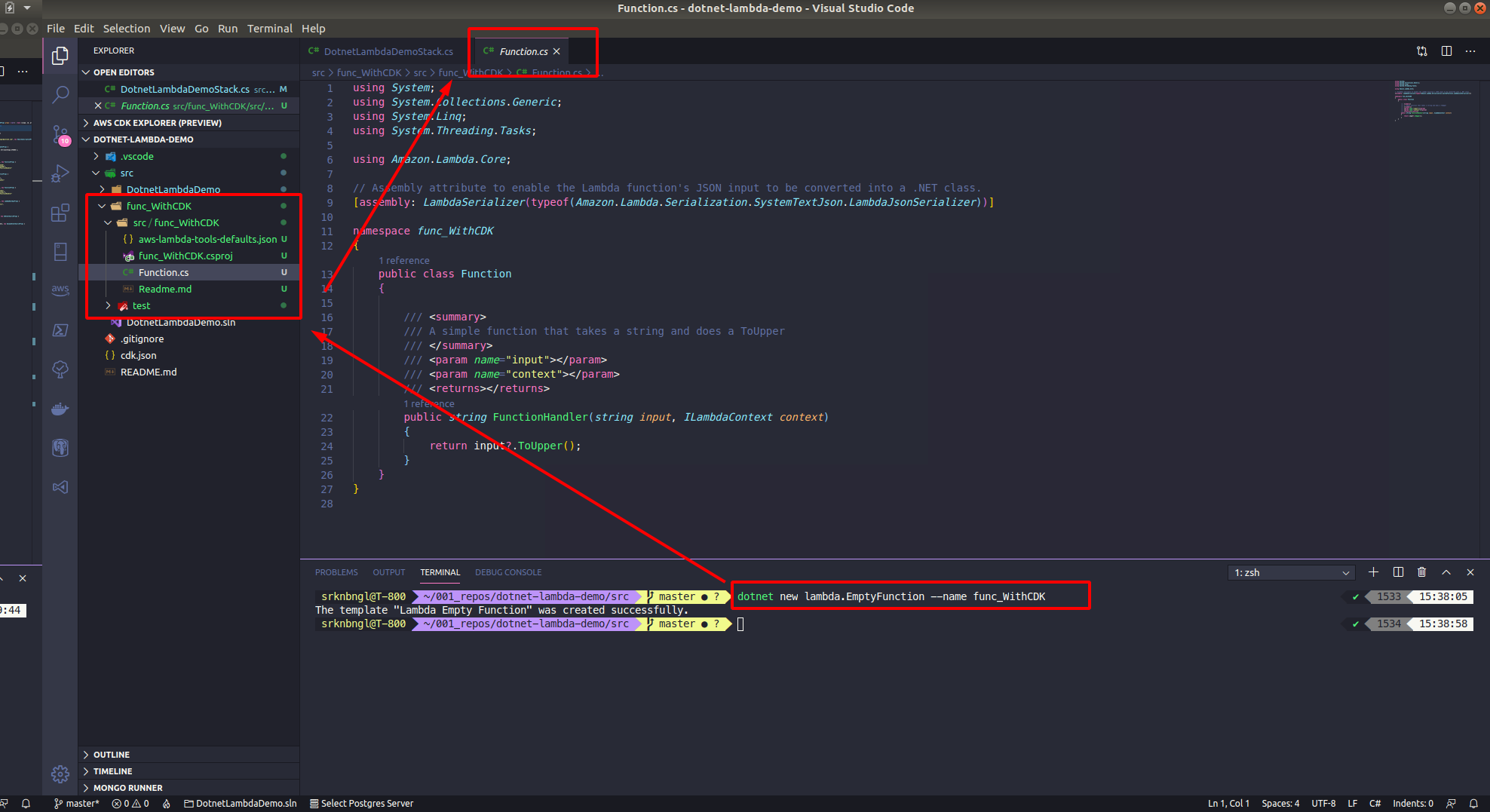The image size is (1490, 812).
Task: Open the notebook icon view in activity bar
Action: point(60,251)
